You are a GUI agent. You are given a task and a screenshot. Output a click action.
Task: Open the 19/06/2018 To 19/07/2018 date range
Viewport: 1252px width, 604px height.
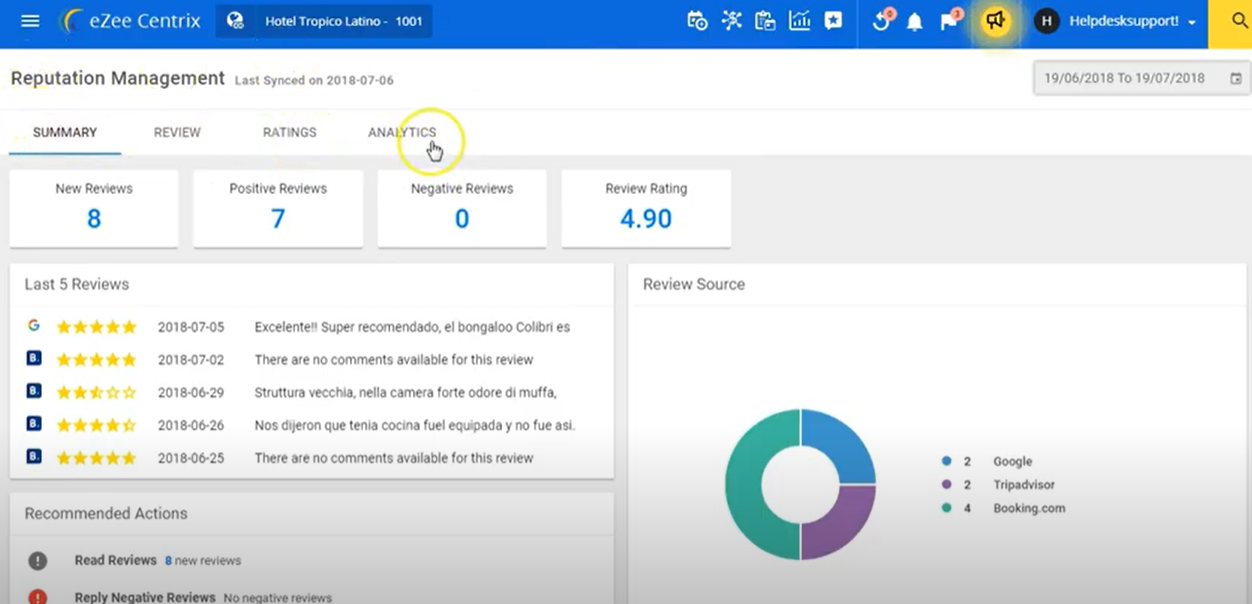point(1141,78)
